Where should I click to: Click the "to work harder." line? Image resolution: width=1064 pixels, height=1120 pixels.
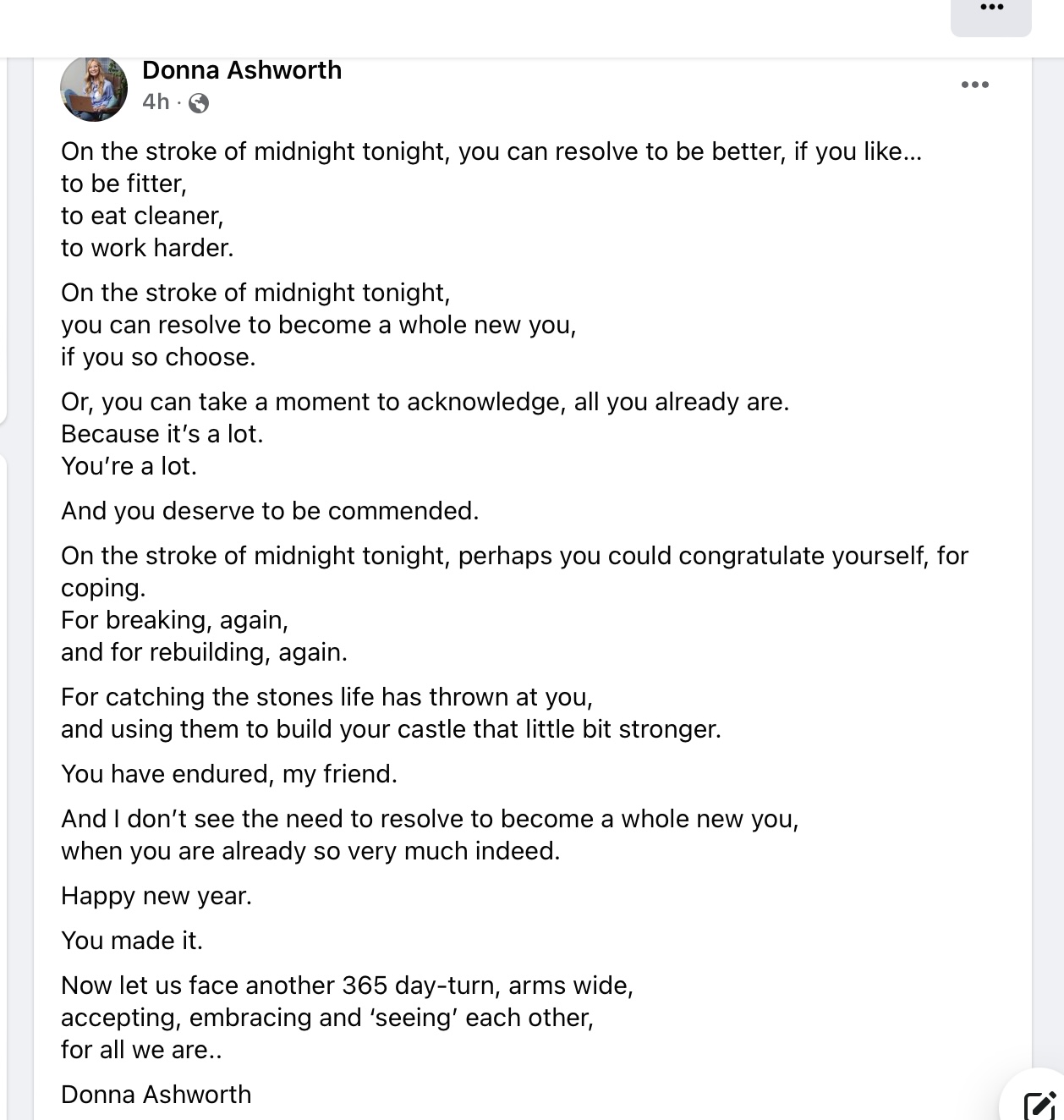click(x=147, y=248)
